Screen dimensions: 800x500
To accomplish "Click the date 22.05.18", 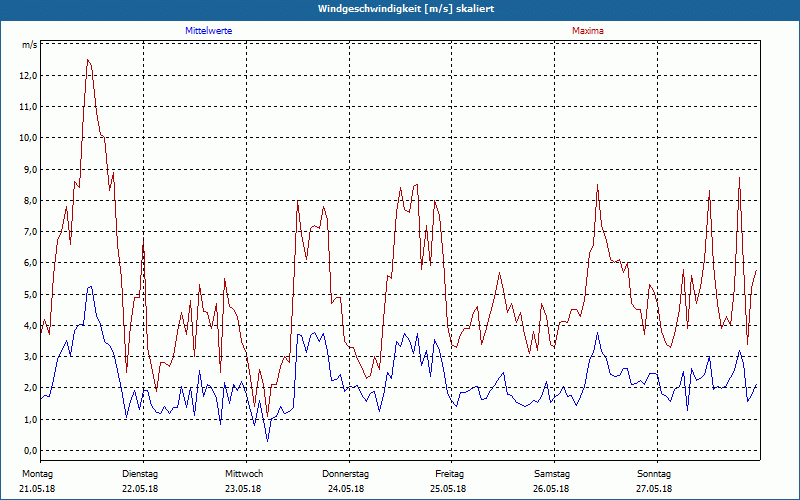I will (140, 489).
